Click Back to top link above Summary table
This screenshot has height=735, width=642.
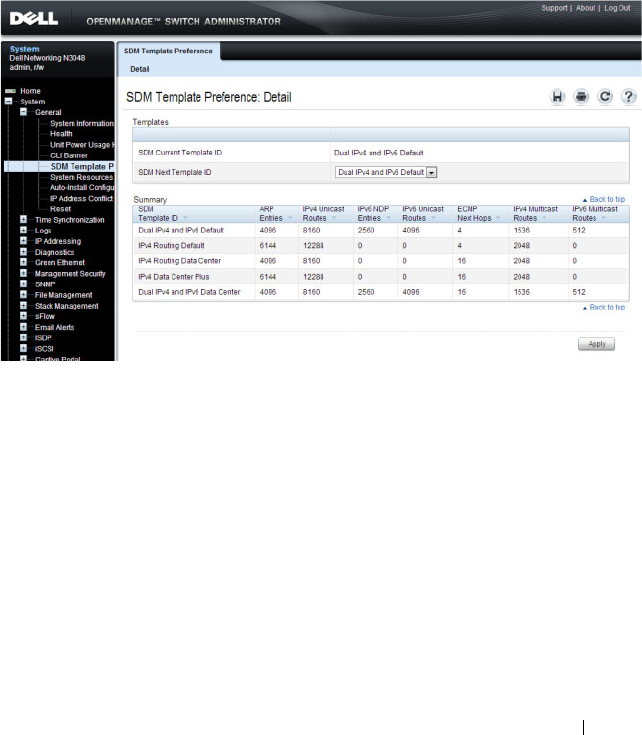pos(604,199)
